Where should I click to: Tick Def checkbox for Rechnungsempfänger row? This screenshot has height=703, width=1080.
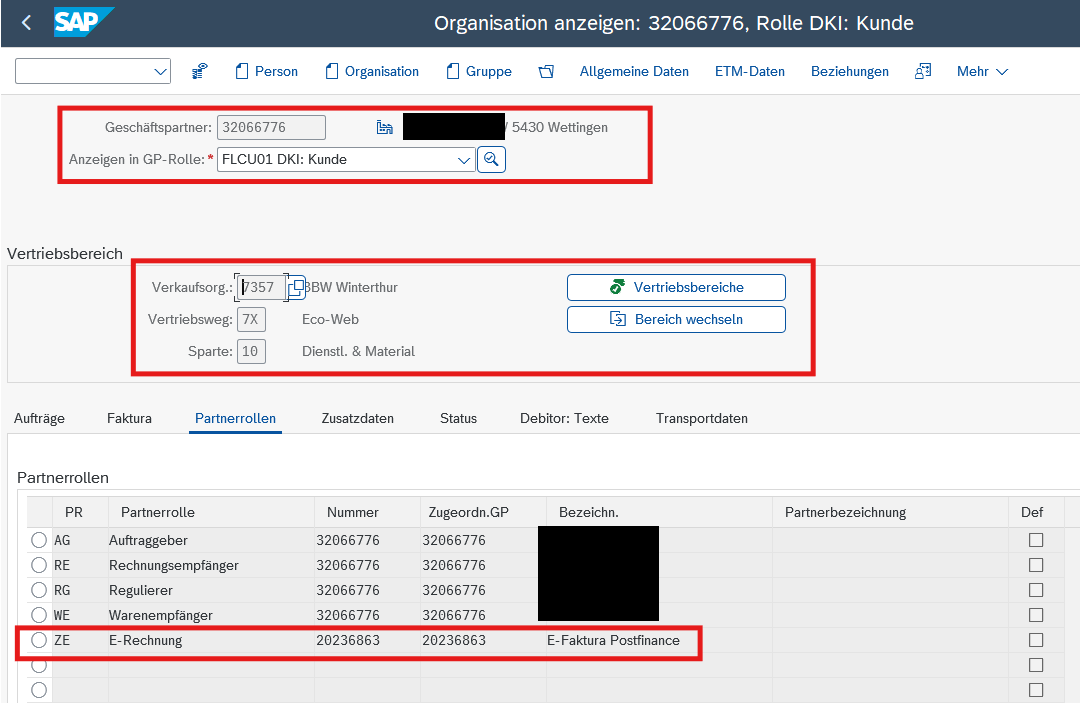pyautogui.click(x=1036, y=565)
